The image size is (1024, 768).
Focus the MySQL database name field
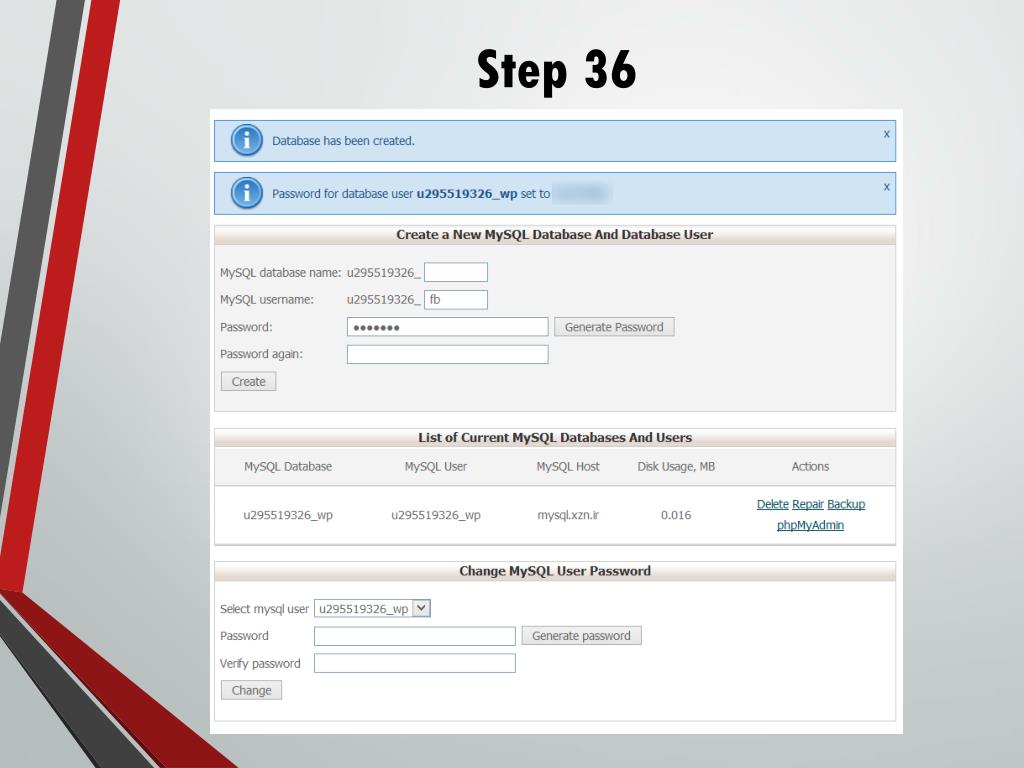[456, 272]
